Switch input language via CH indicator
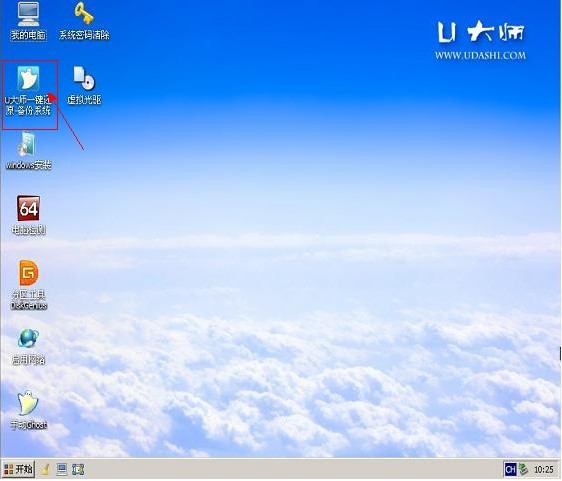The image size is (562, 481). 510,469
